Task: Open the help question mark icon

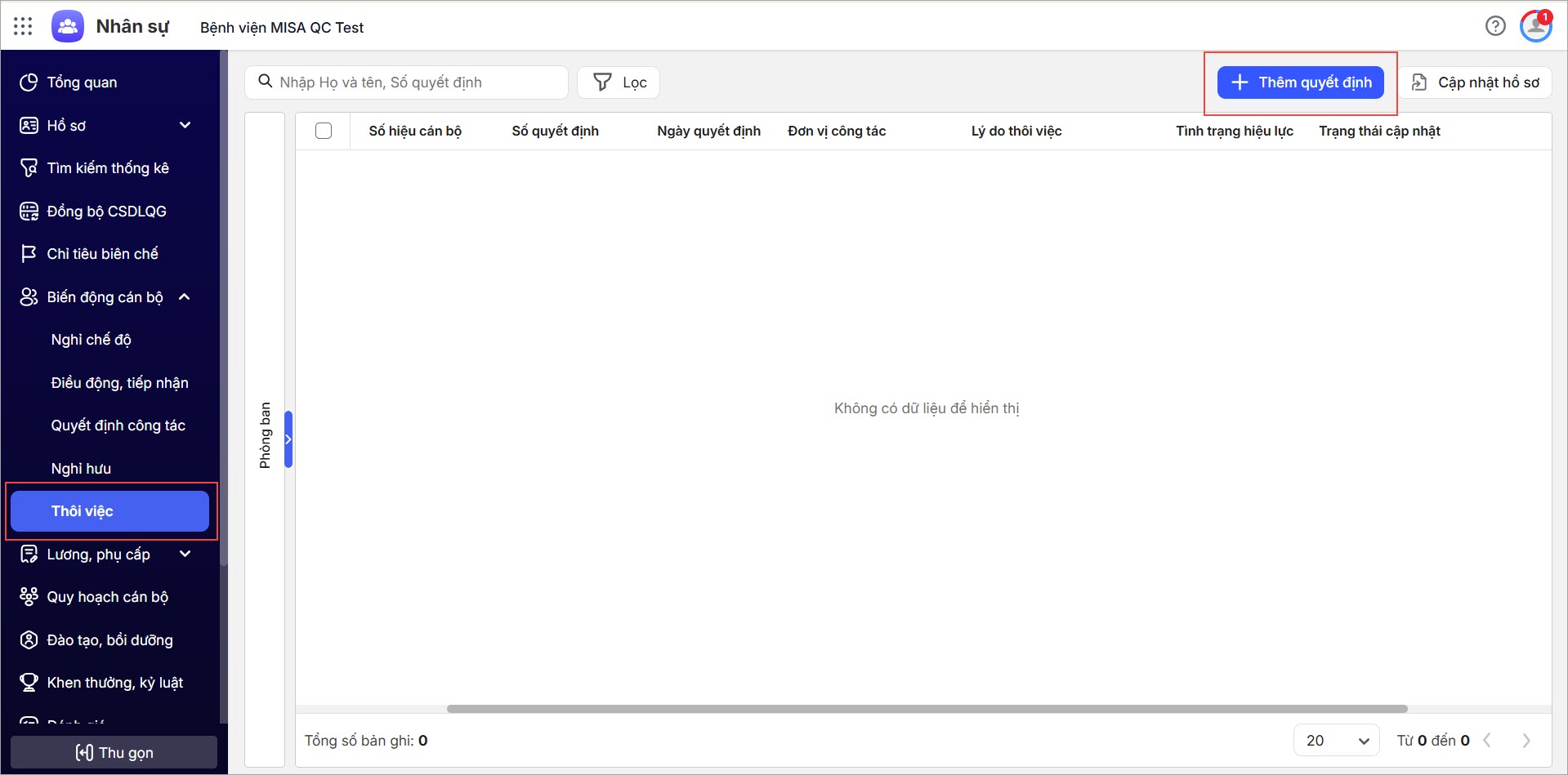Action: (x=1495, y=26)
